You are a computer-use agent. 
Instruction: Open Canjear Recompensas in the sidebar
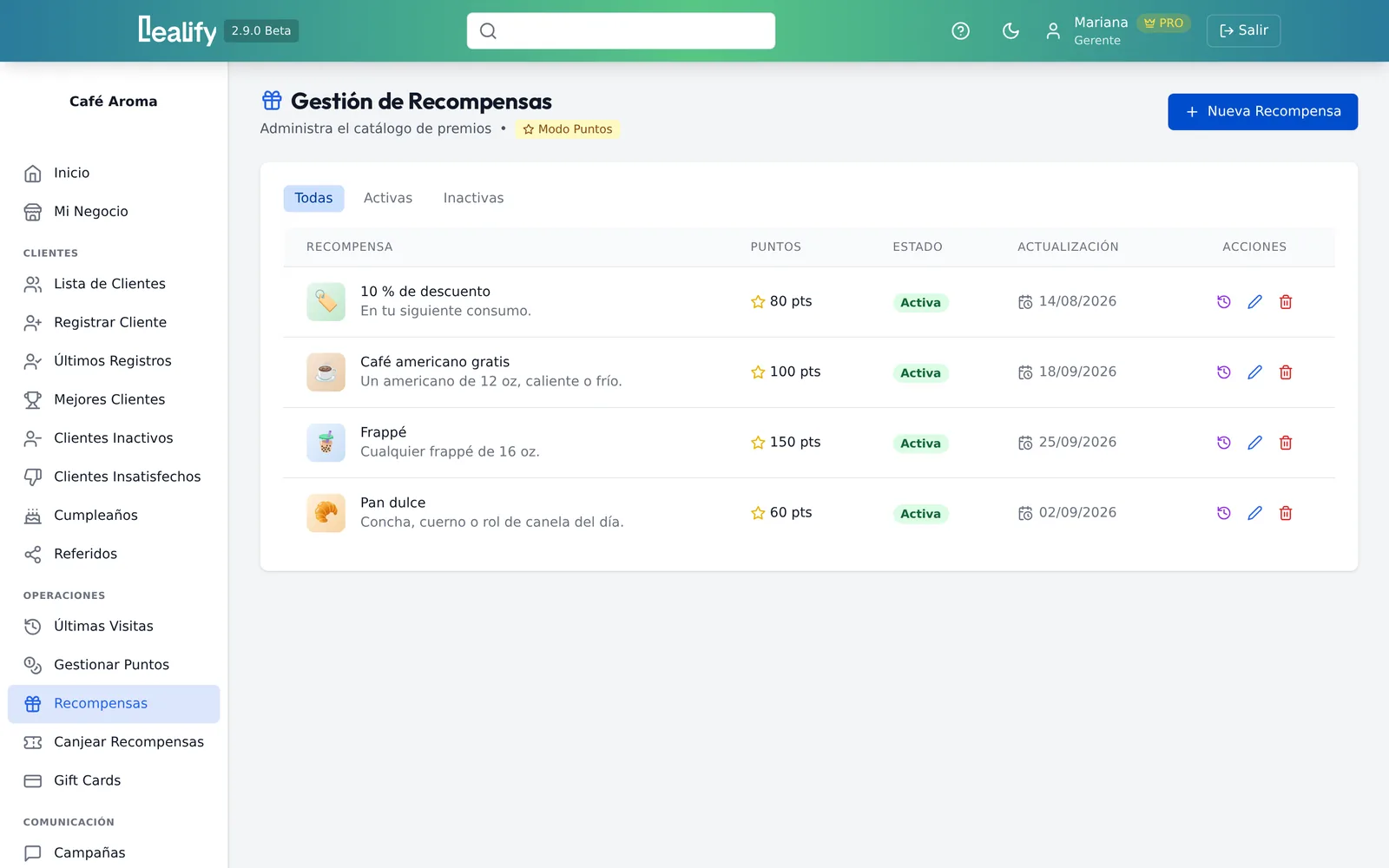click(x=114, y=742)
